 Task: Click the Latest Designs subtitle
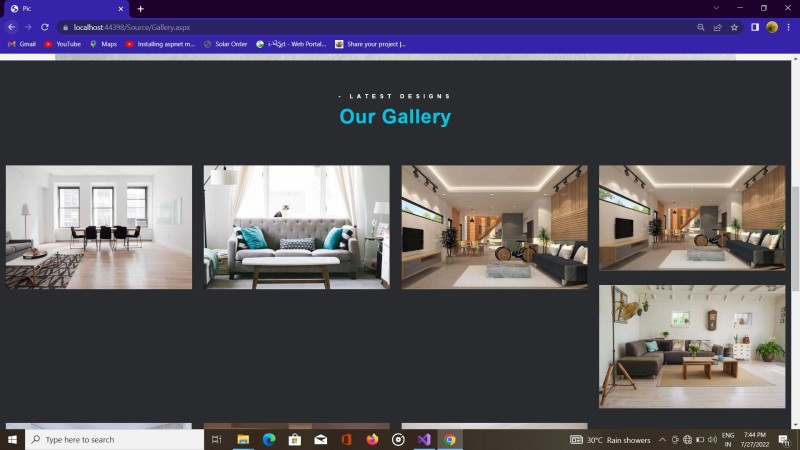pyautogui.click(x=395, y=96)
